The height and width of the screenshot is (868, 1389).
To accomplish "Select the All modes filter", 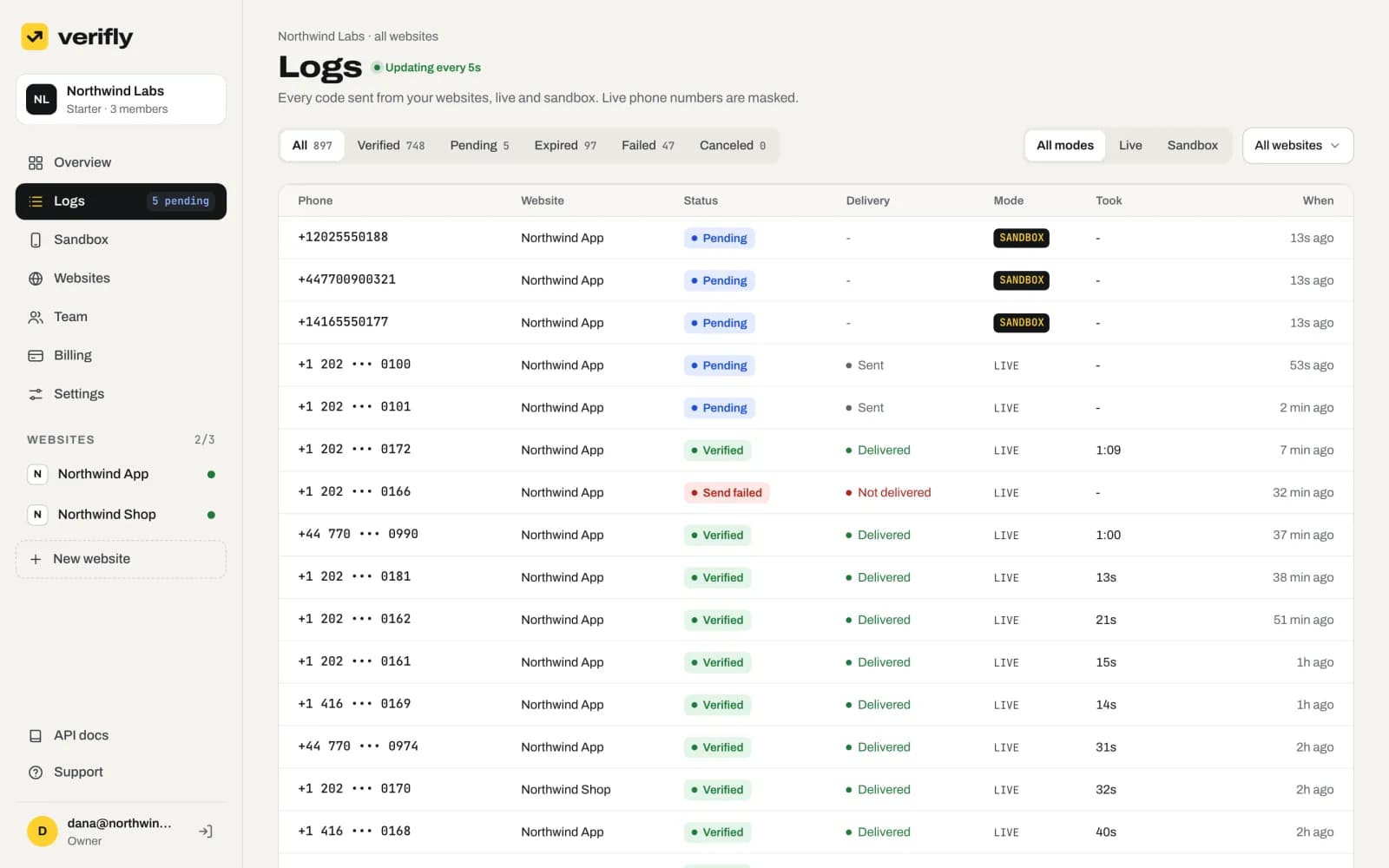I will [1065, 146].
